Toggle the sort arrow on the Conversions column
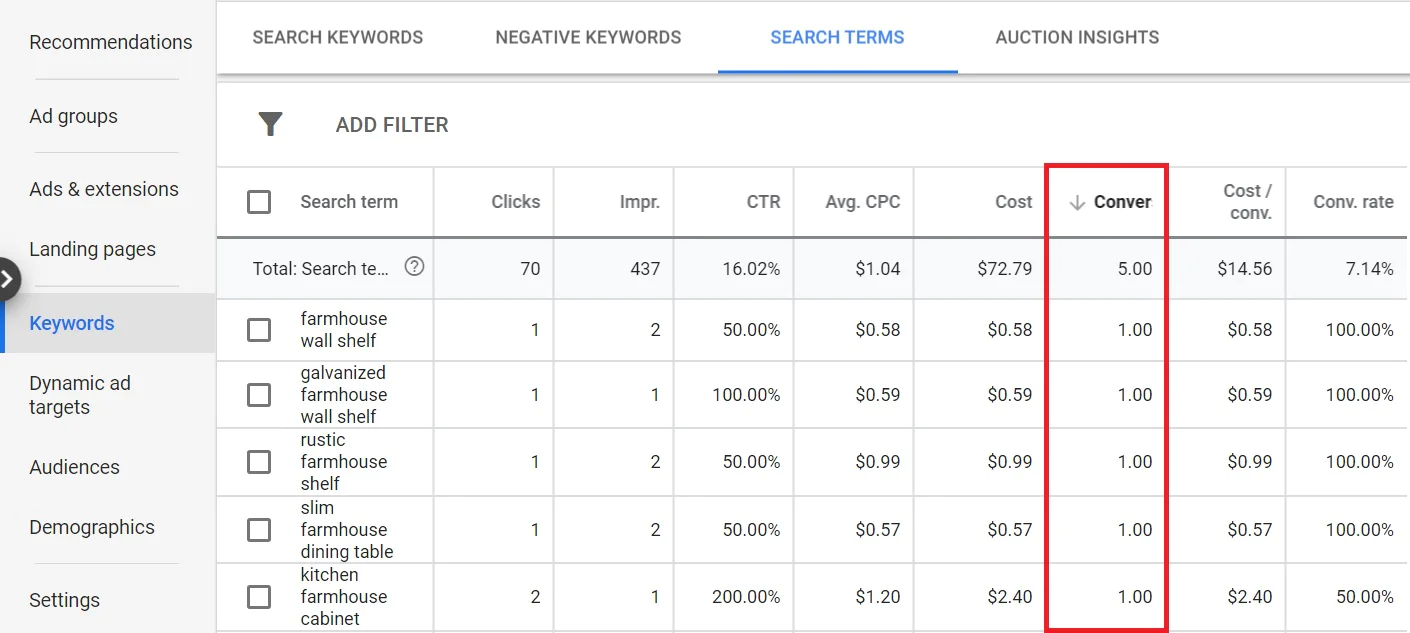This screenshot has height=633, width=1410. coord(1076,201)
